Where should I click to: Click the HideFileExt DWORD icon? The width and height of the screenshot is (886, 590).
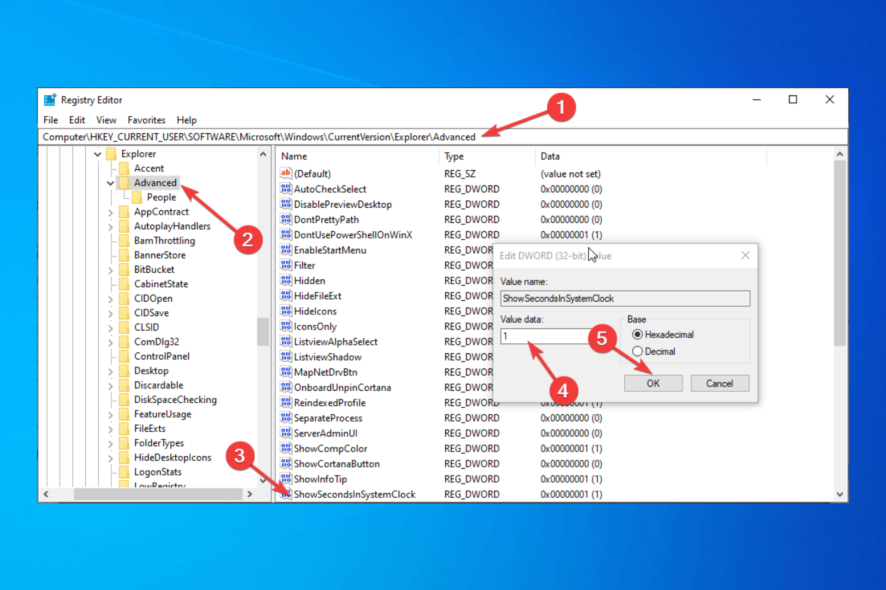coord(286,295)
